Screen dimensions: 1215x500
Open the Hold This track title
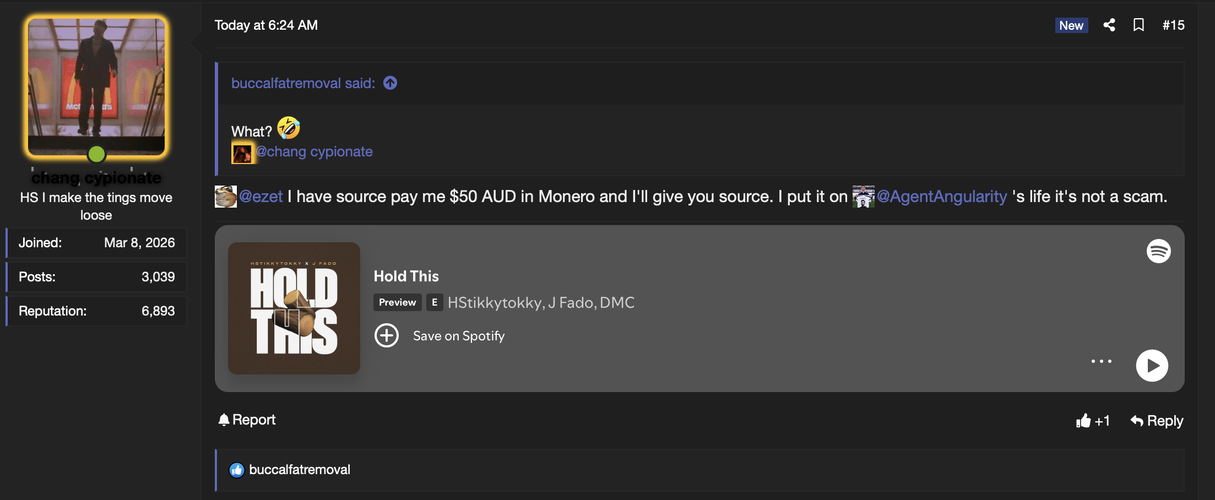(406, 276)
